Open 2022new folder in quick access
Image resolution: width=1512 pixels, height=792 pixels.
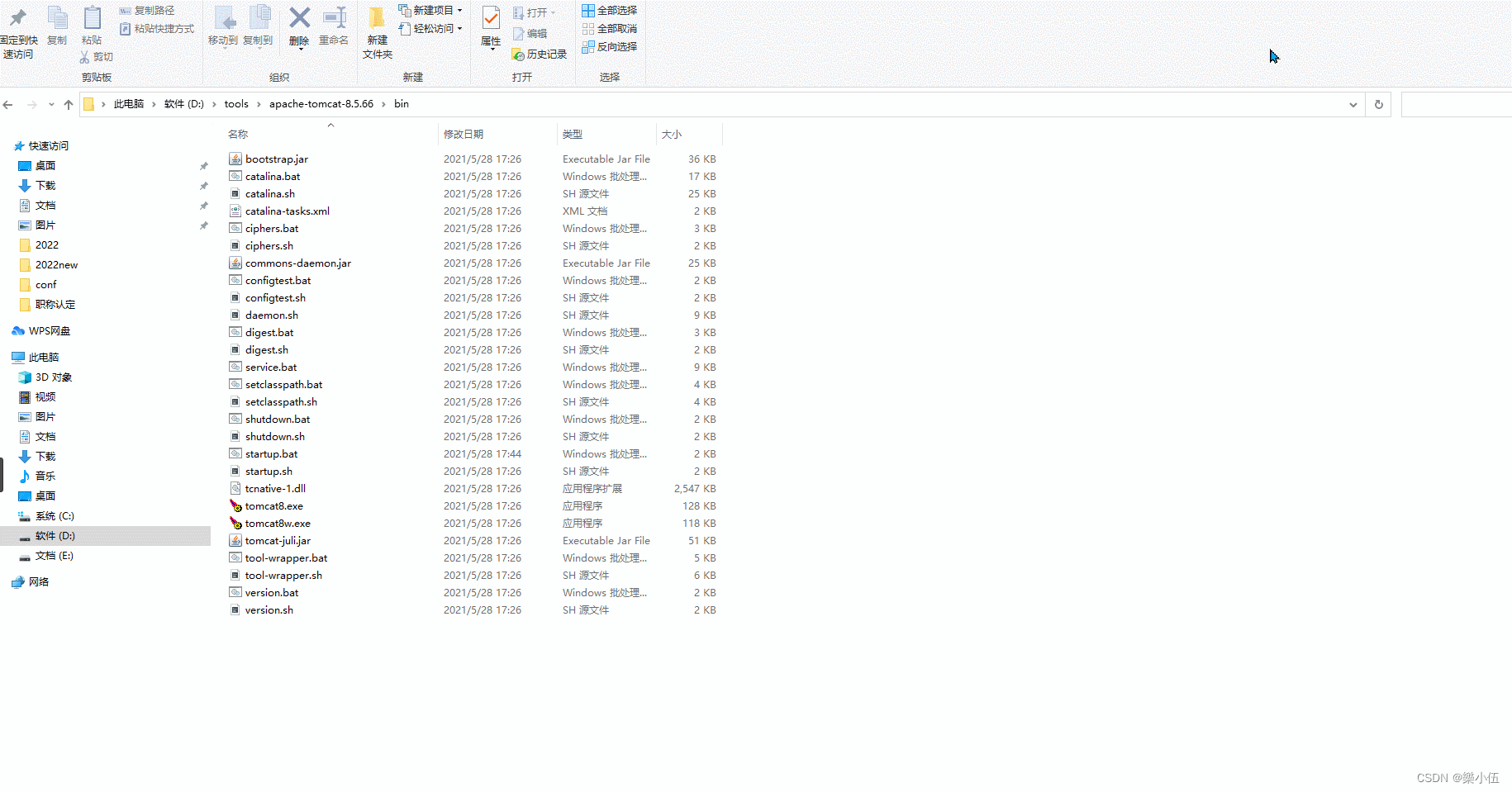tap(56, 265)
